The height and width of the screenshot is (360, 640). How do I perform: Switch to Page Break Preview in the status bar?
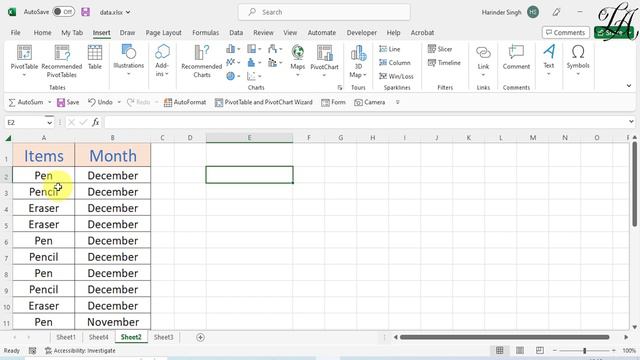[x=540, y=350]
